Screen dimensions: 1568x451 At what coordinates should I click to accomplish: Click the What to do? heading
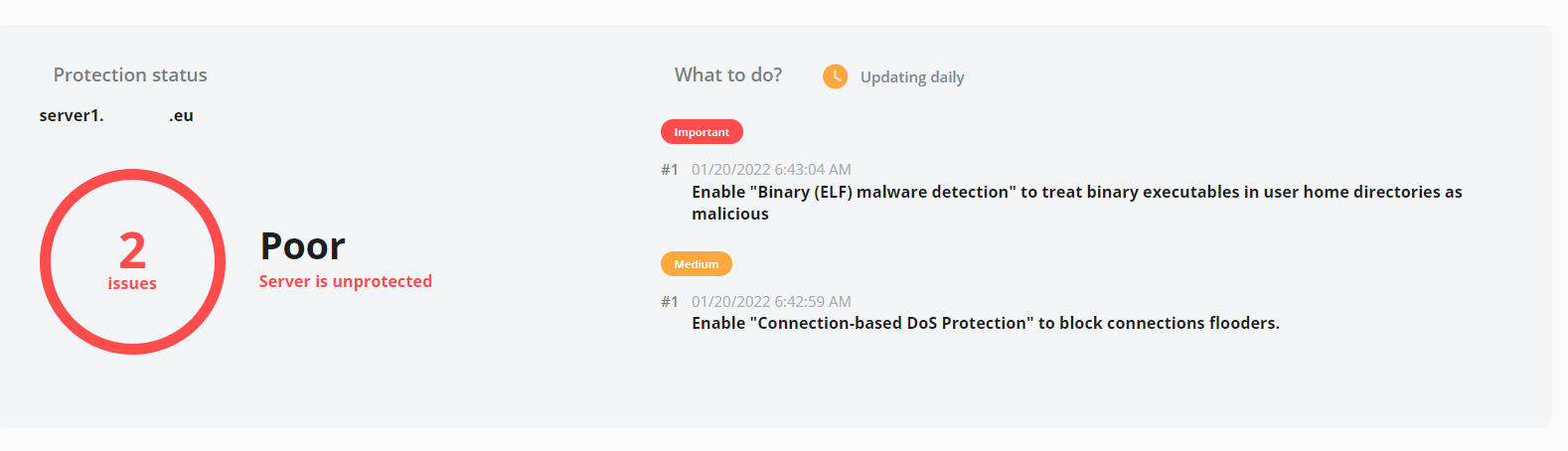click(727, 75)
